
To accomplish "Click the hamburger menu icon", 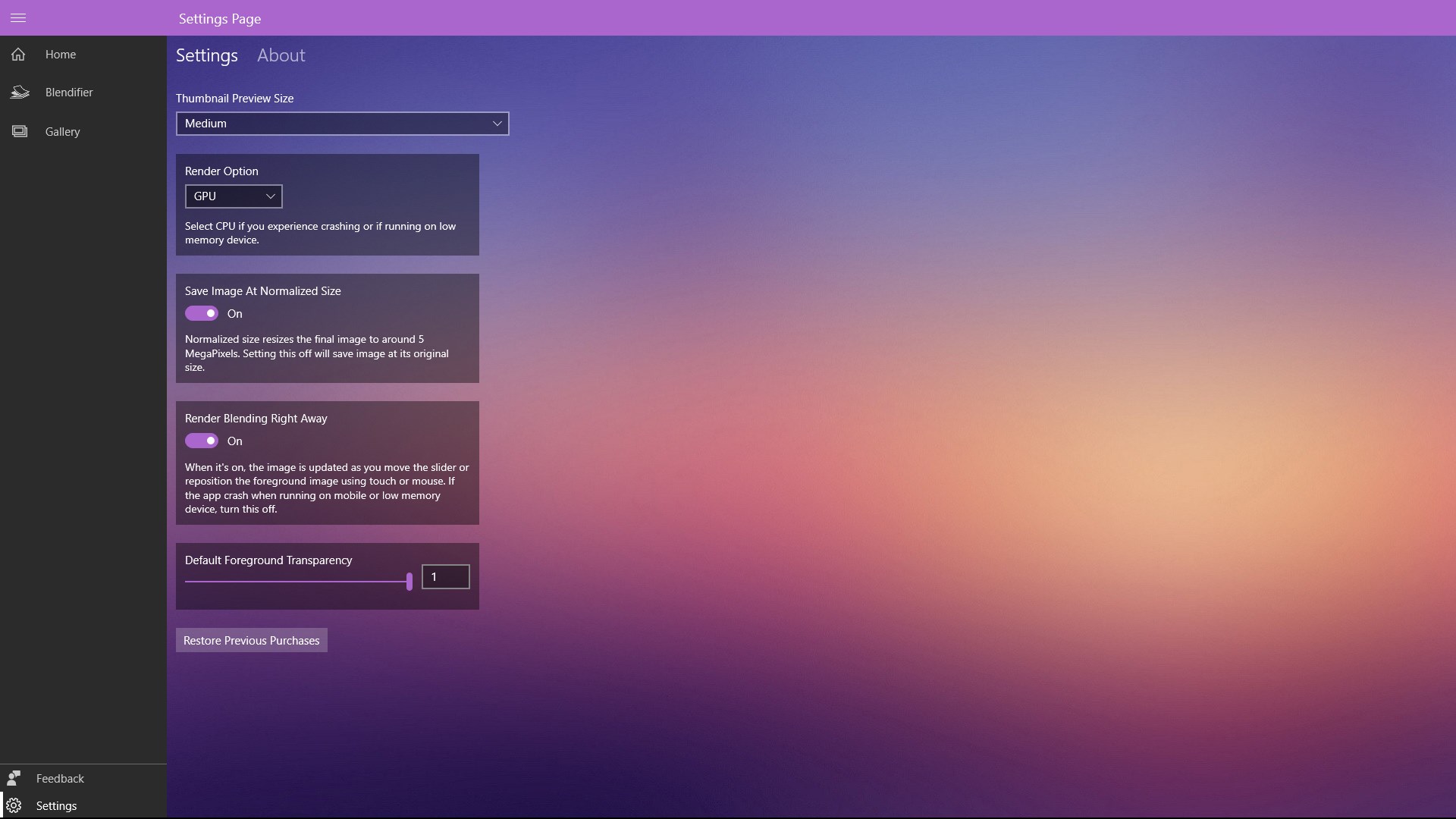I will pyautogui.click(x=18, y=17).
